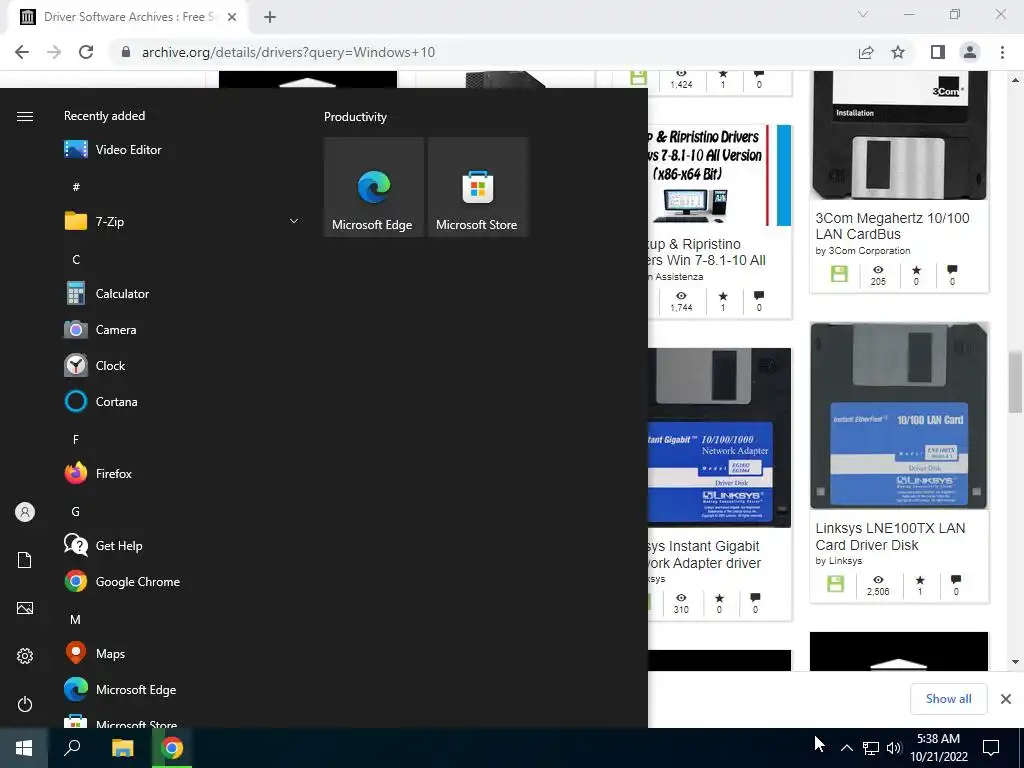
Task: Launch Google Chrome from the app list
Action: 183,581
